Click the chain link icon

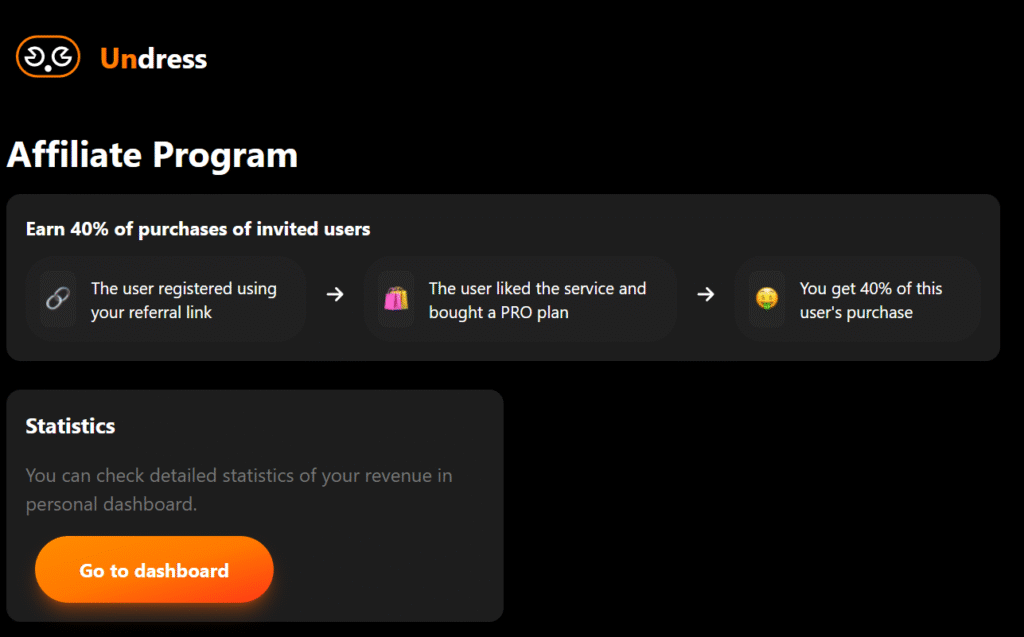[58, 299]
